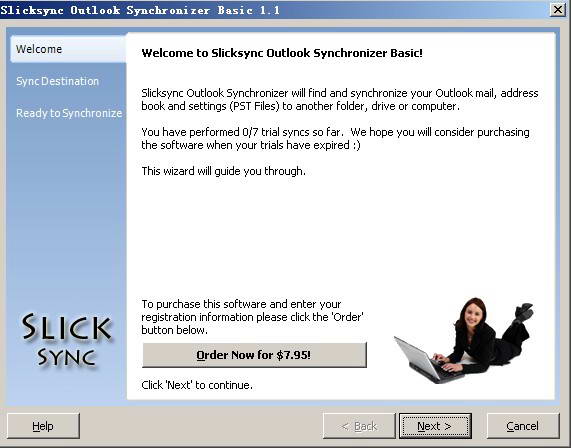Viewport: 571px width, 448px height.
Task: Click the Slick Sync logo
Action: (x=67, y=339)
